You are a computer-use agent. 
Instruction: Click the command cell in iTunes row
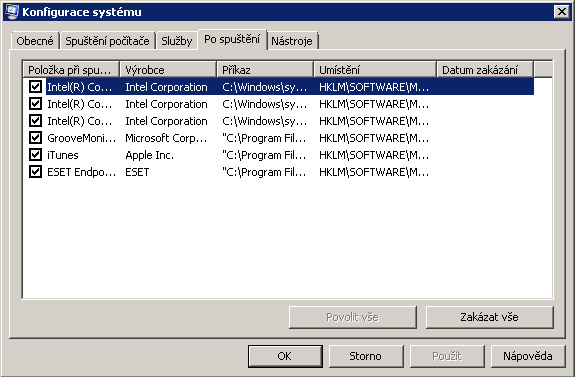264,155
